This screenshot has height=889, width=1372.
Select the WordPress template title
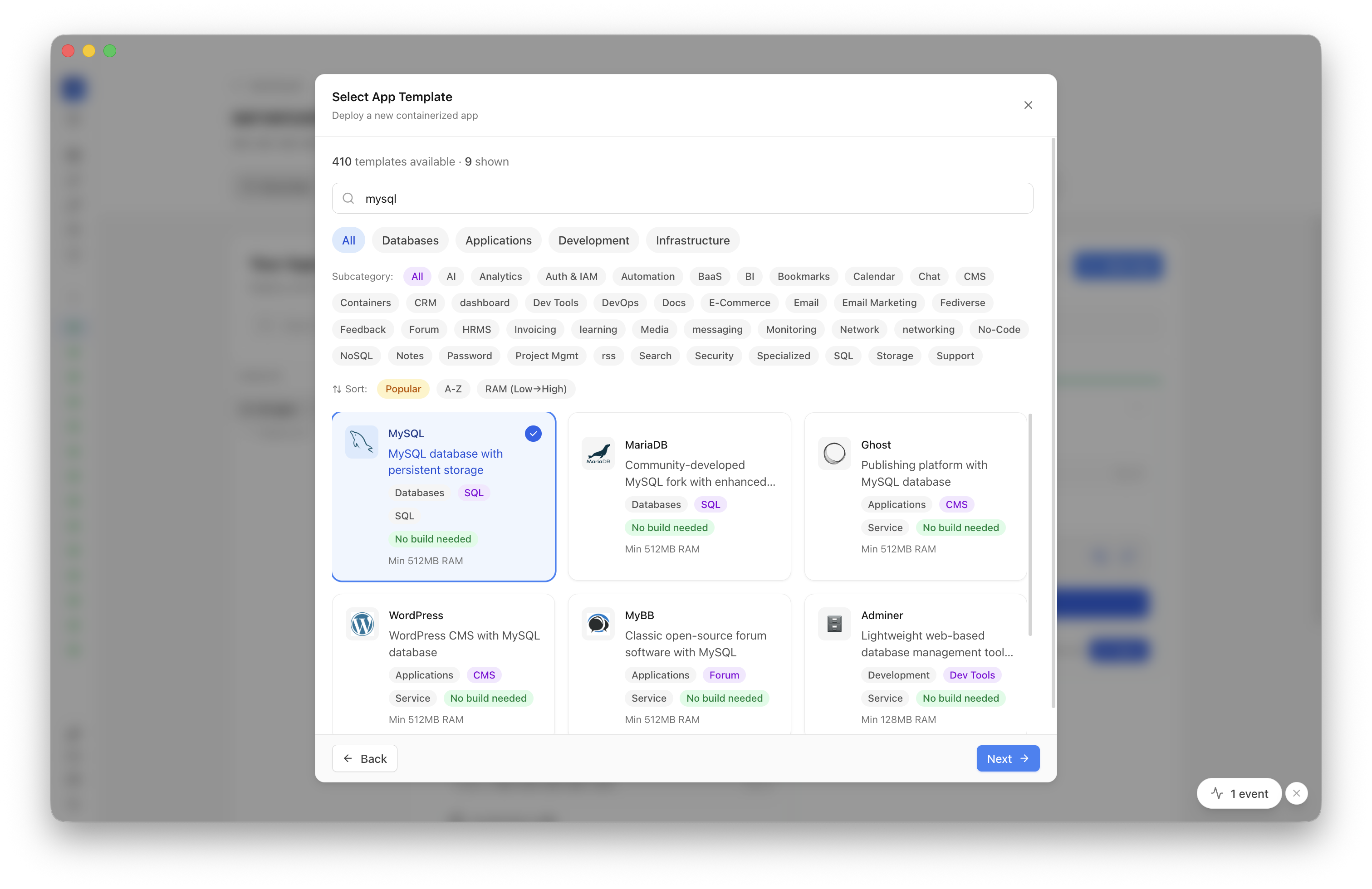point(416,615)
